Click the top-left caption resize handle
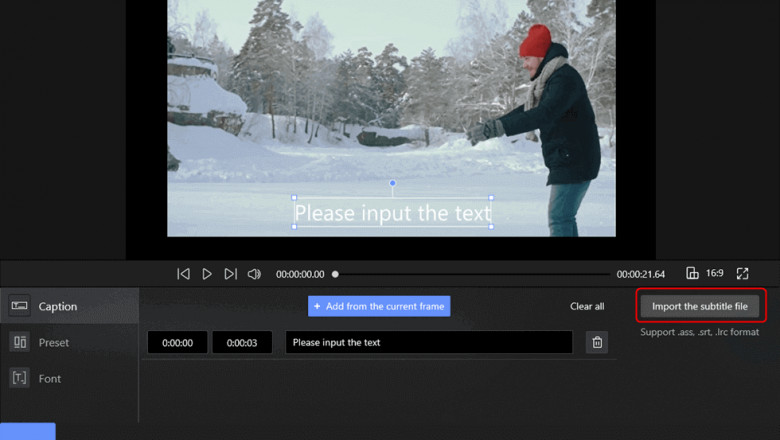This screenshot has width=780, height=440. (294, 198)
